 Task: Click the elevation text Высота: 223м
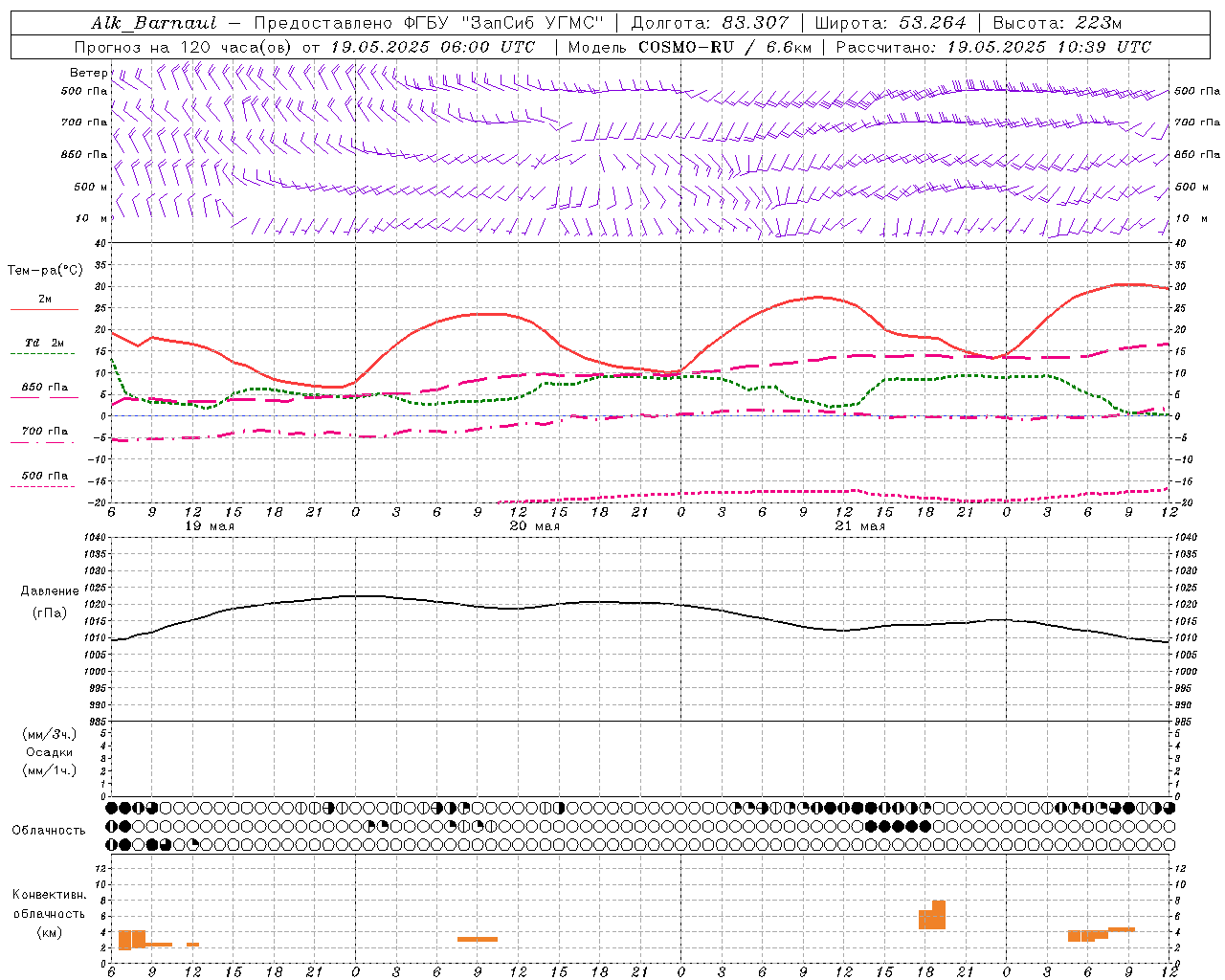click(1058, 23)
